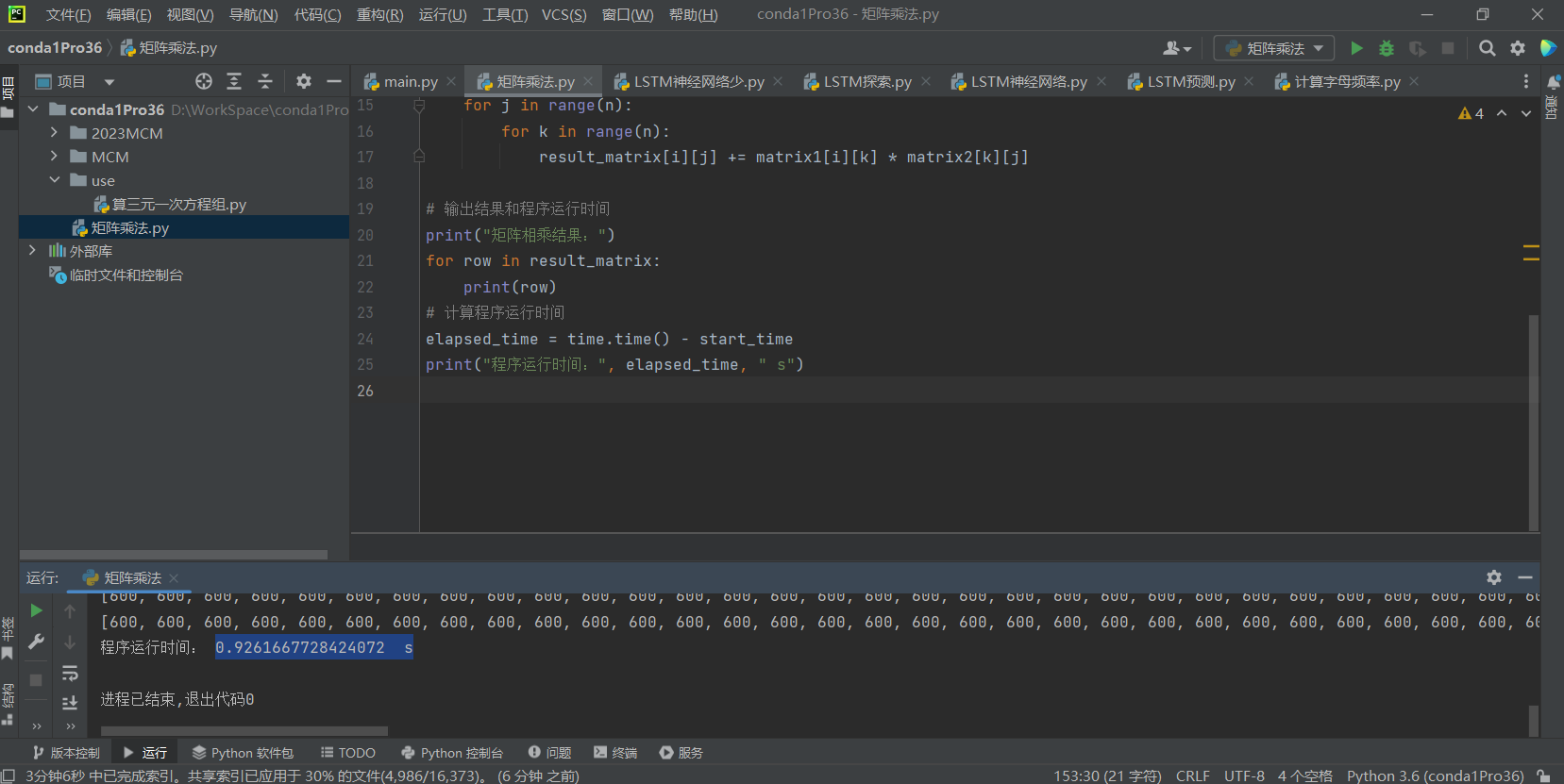Expand the MCM folder
This screenshot has width=1564, height=784.
click(x=54, y=157)
